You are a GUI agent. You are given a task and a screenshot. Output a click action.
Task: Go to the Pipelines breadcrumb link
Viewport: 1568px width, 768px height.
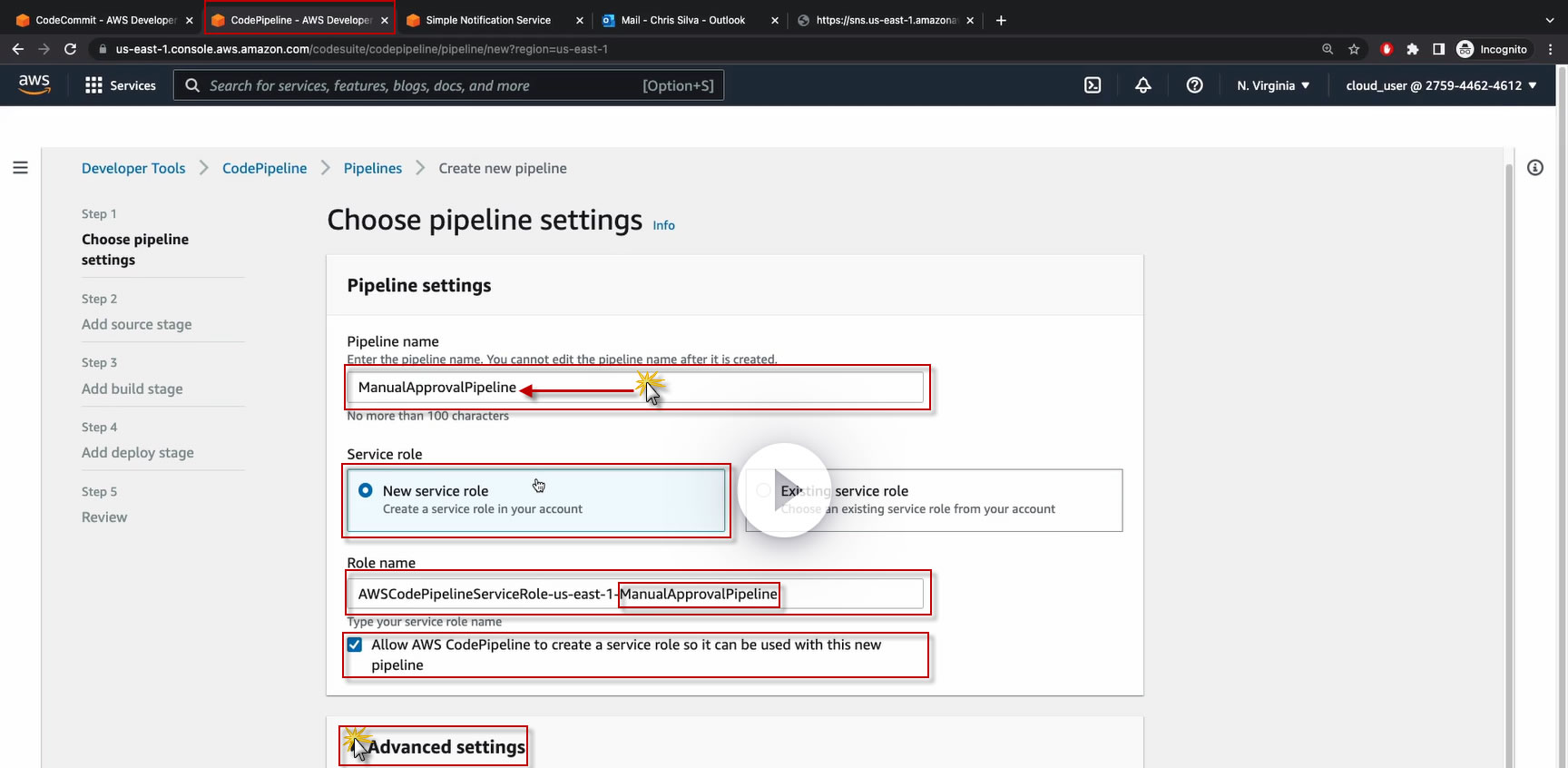pyautogui.click(x=373, y=168)
